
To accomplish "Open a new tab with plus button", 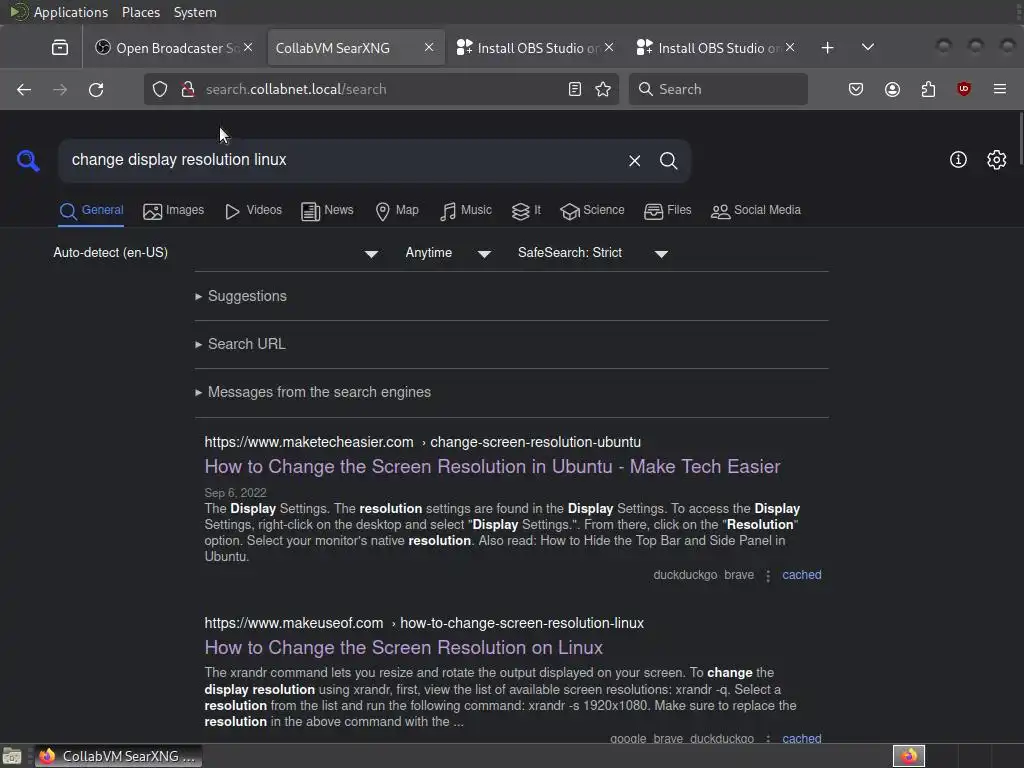I will 827,48.
